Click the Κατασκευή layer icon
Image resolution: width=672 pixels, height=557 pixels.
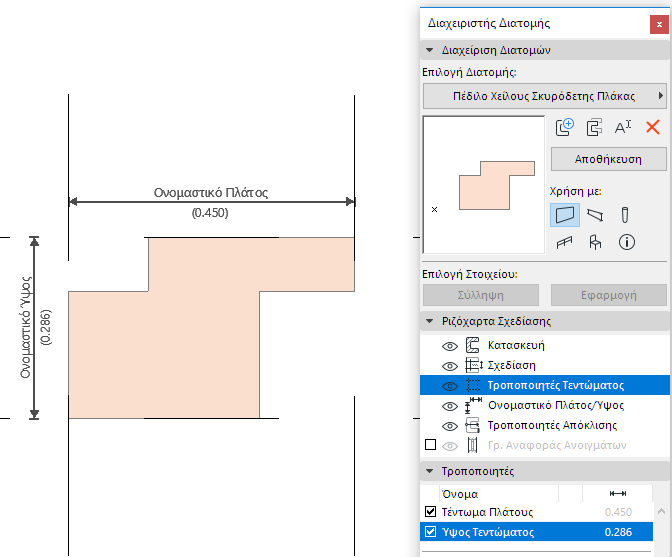472,345
